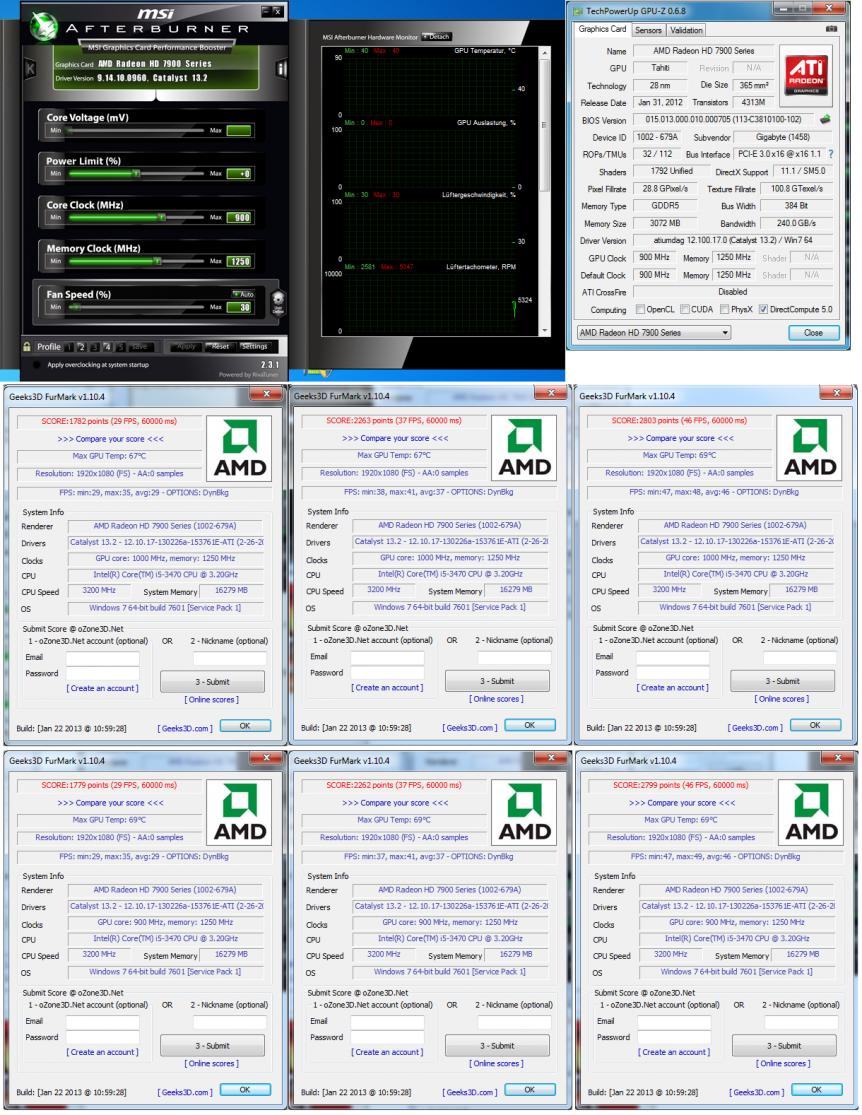Click the Core Voltage slider track
This screenshot has width=862, height=1115.
click(135, 131)
